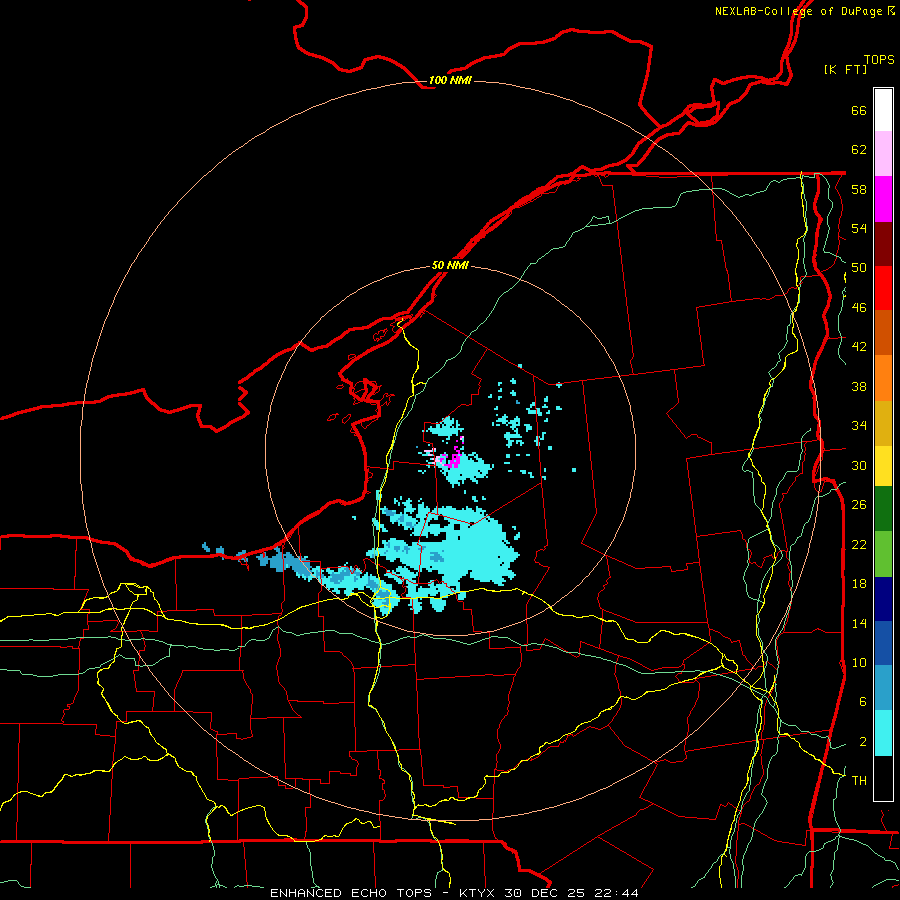Click the legend value 18
Screen dimensions: 900x900
point(859,584)
